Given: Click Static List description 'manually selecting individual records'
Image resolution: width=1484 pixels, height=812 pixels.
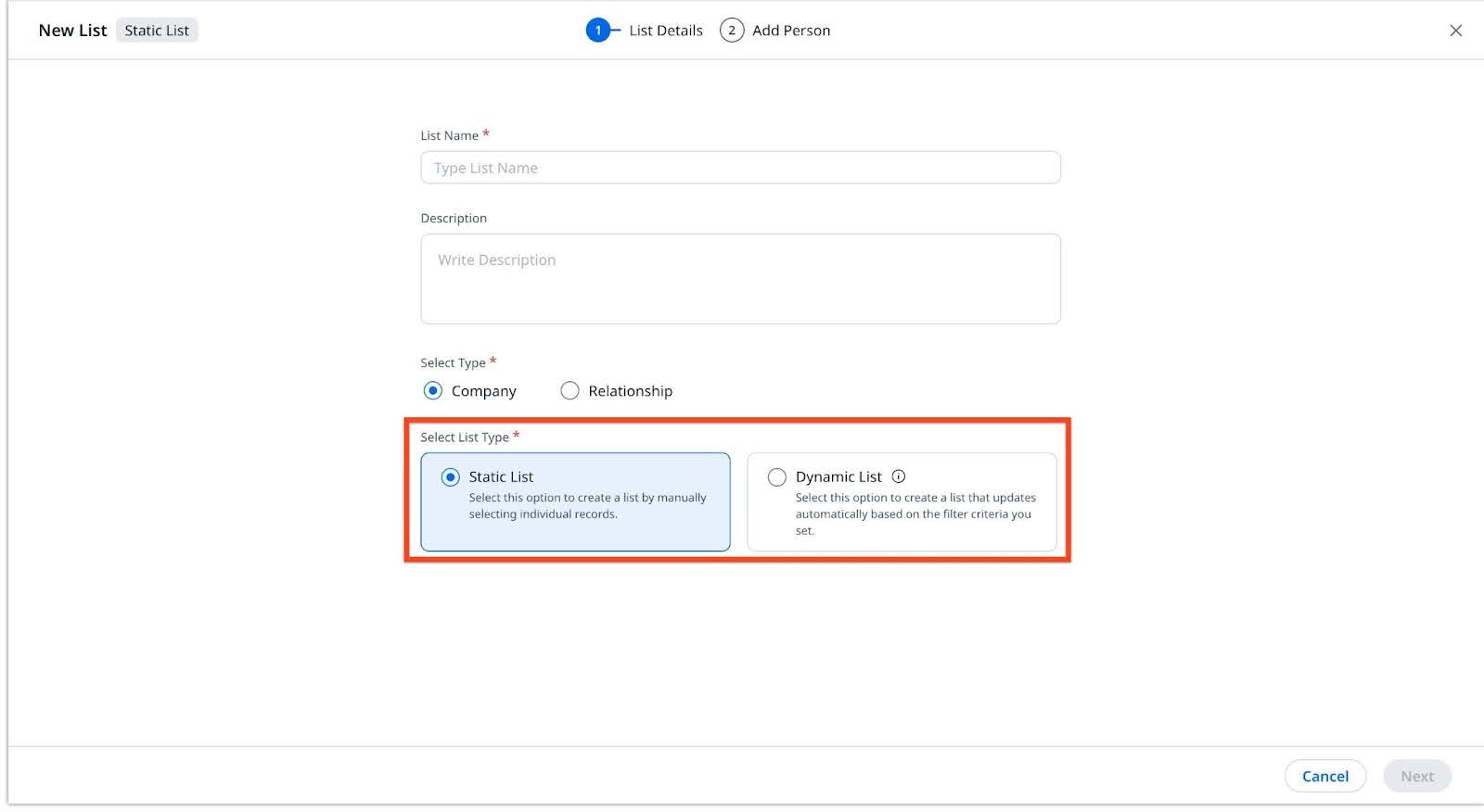Looking at the screenshot, I should [x=587, y=506].
